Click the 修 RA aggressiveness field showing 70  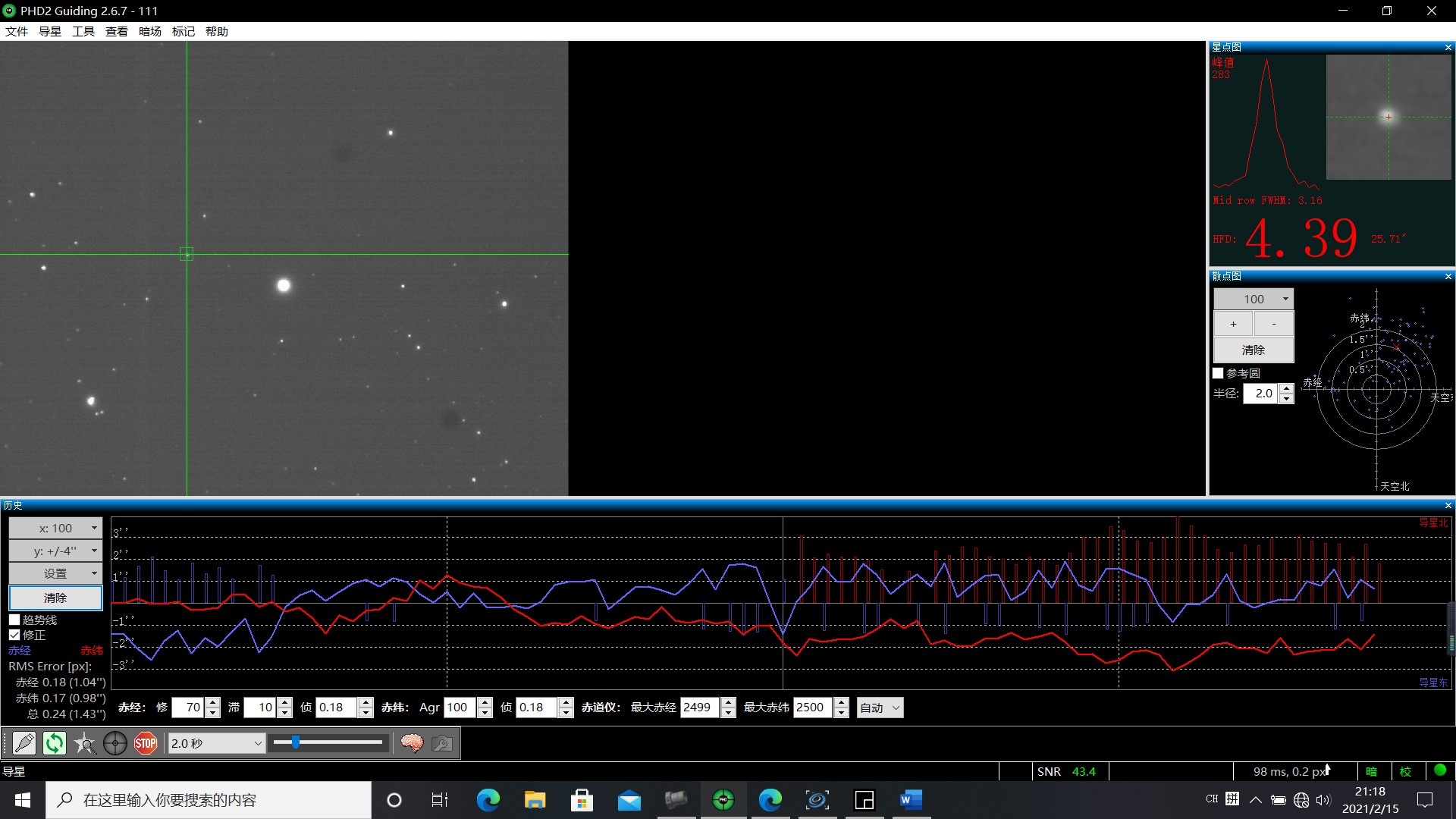point(188,708)
